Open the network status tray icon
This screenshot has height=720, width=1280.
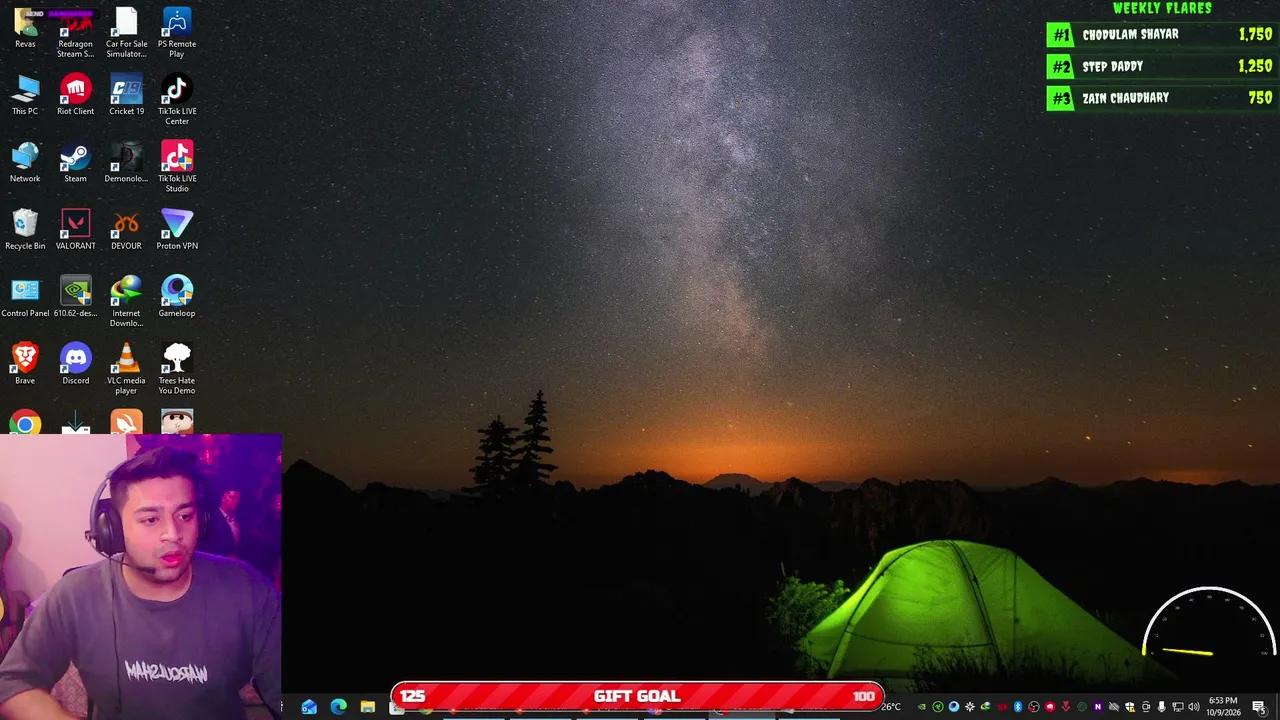coord(1178,707)
